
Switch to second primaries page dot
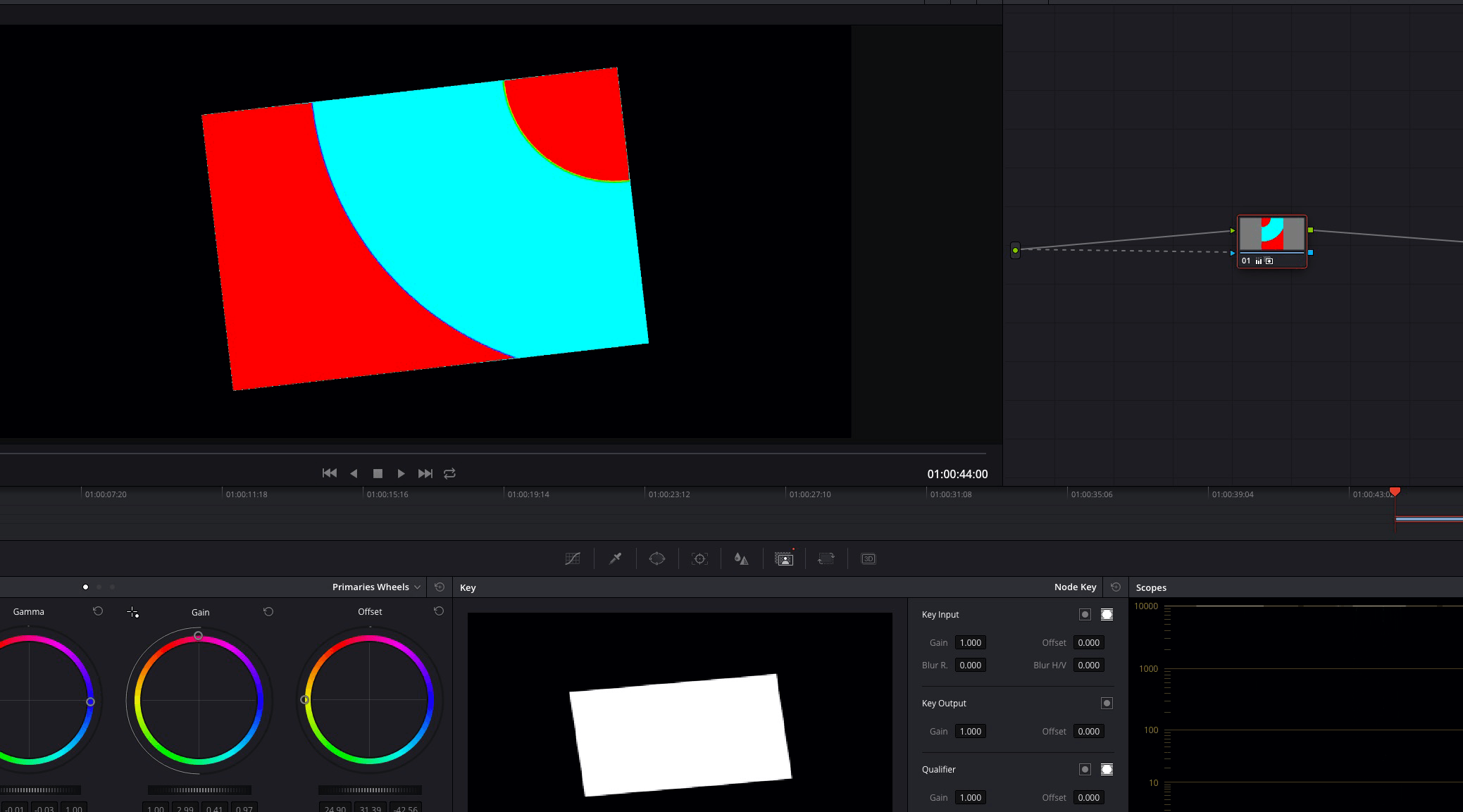pos(99,587)
